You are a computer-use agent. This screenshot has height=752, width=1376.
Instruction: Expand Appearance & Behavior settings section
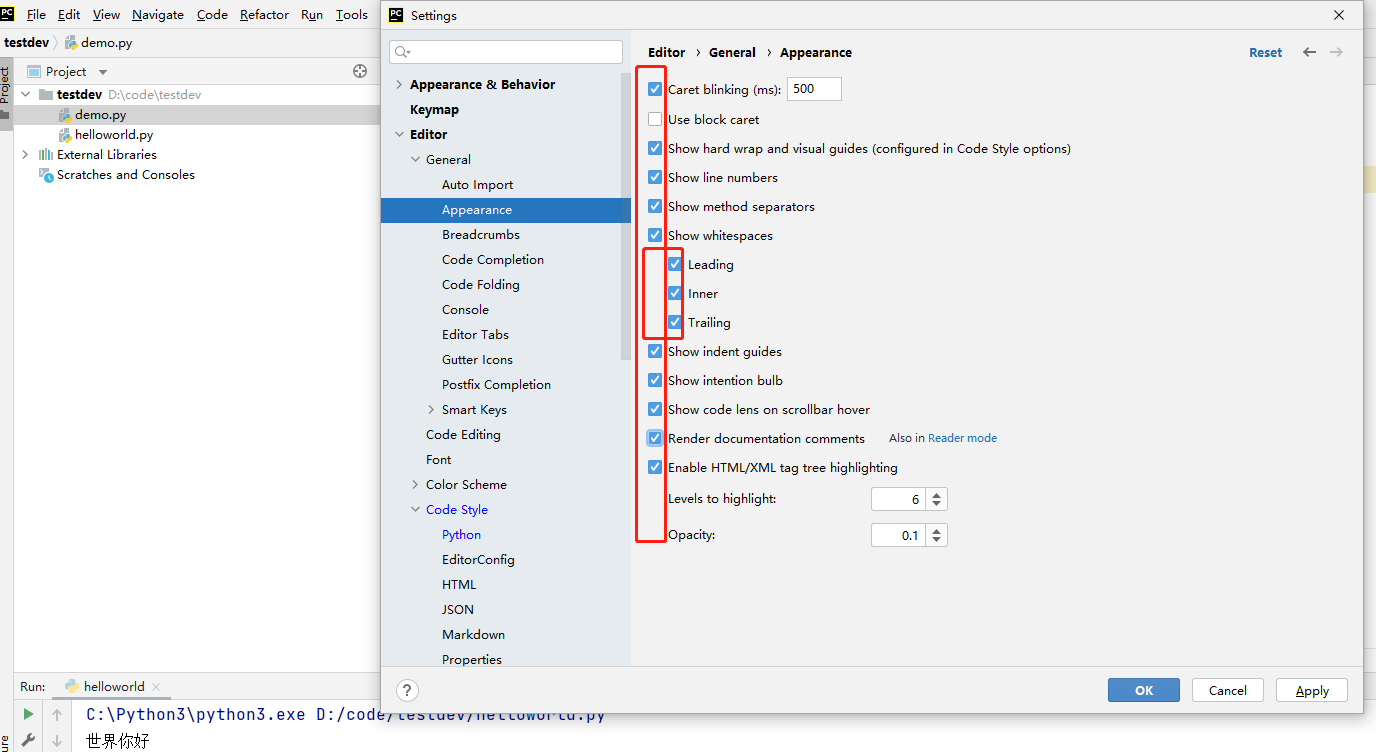399,85
